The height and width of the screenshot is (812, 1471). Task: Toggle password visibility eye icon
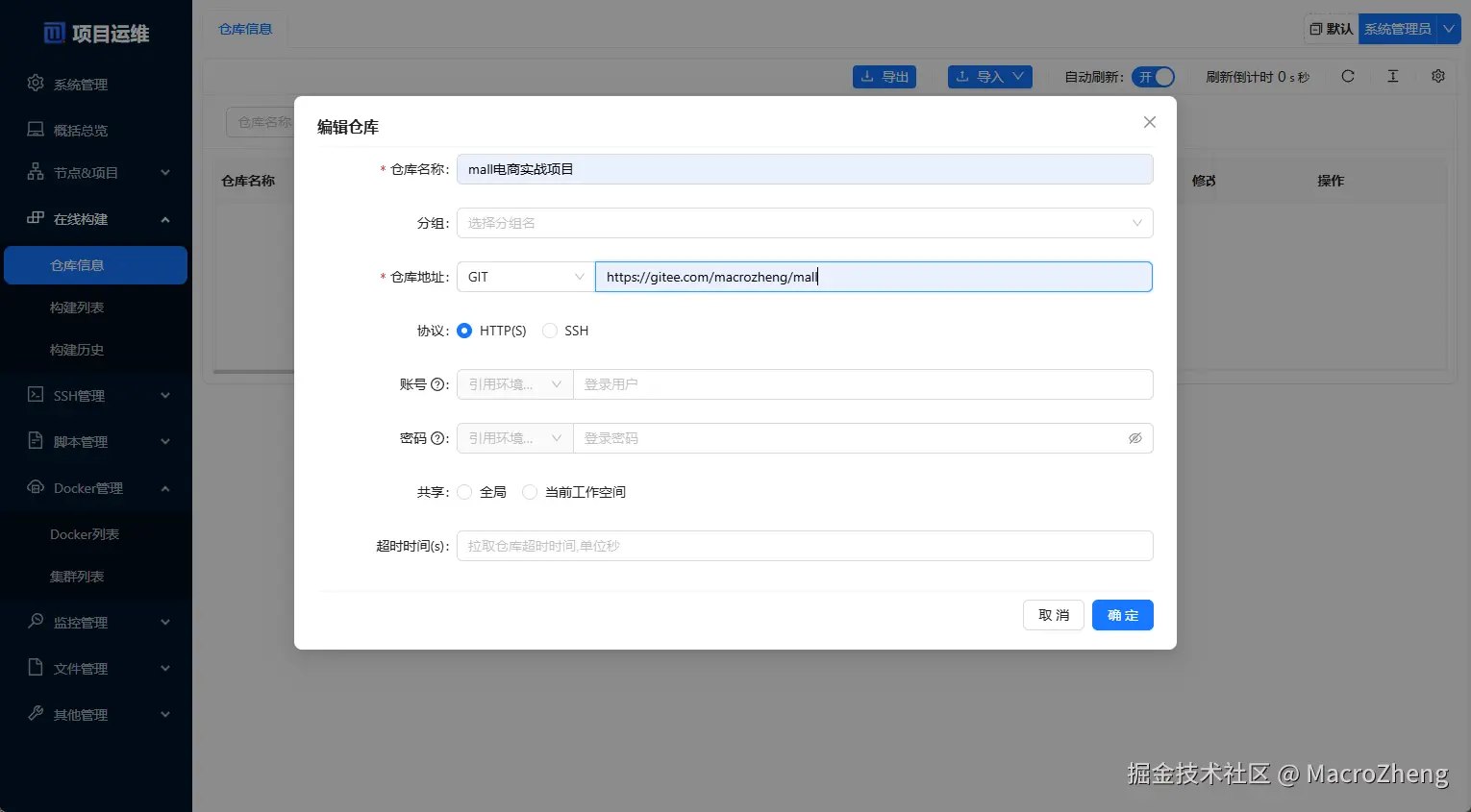[1135, 438]
